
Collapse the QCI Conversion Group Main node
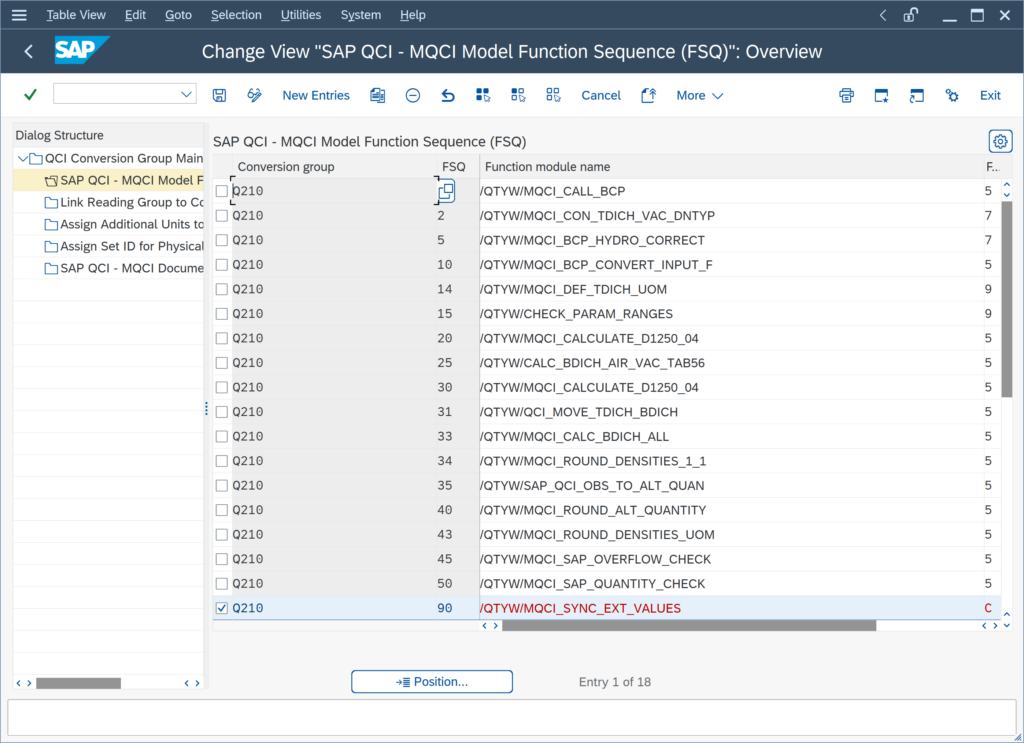23,158
